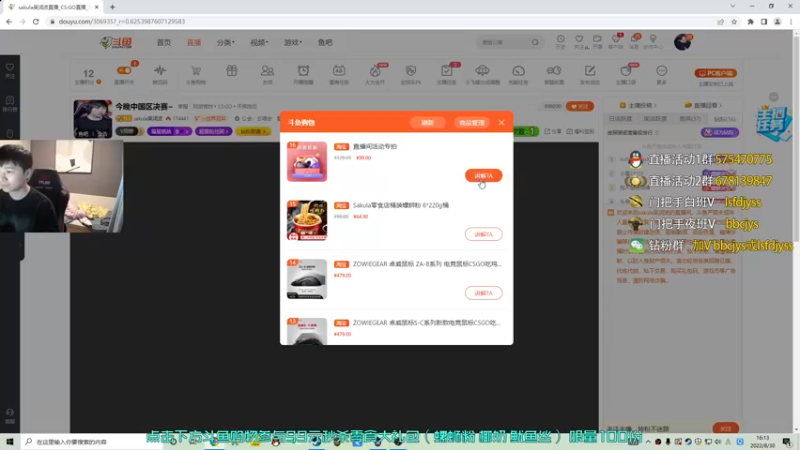Click the purple 成为钻粉 button
Viewport: 800px width, 450px height.
click(x=719, y=132)
